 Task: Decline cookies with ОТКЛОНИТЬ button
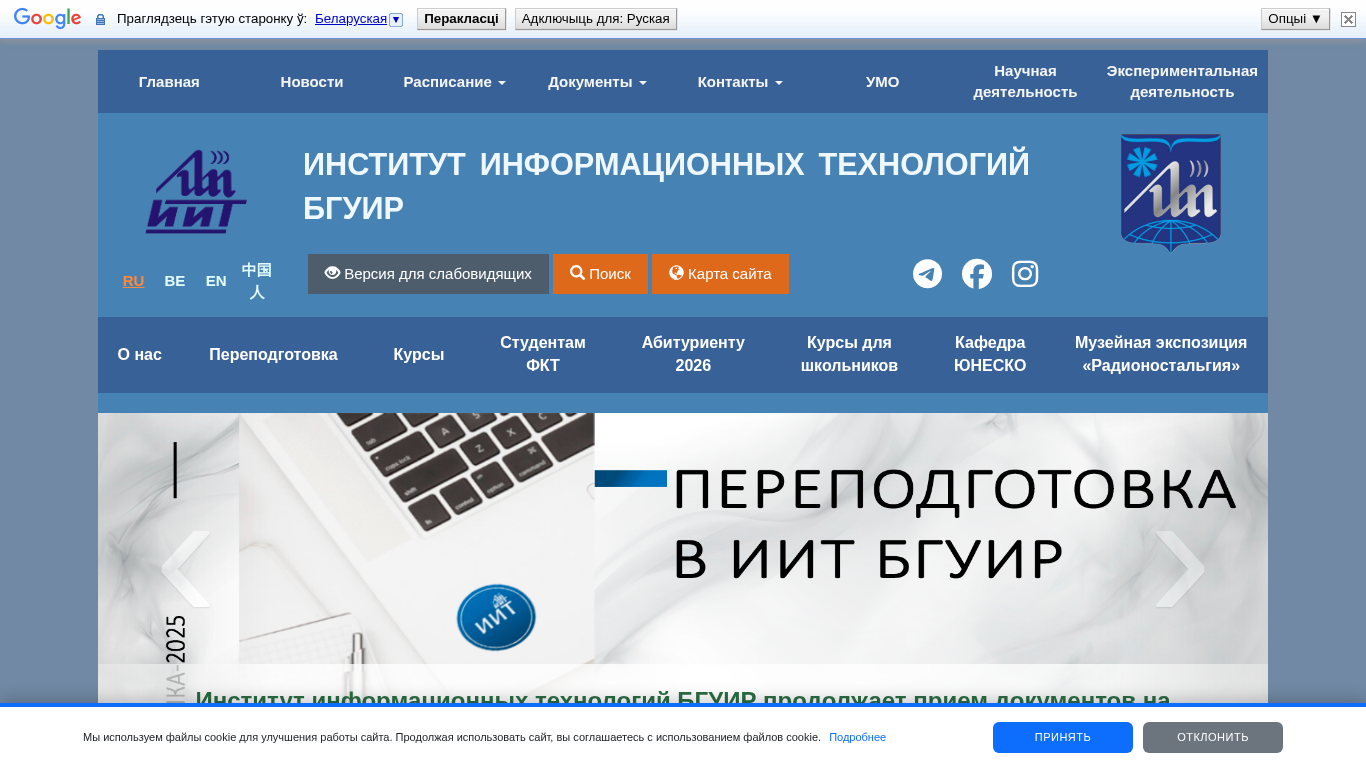point(1213,738)
